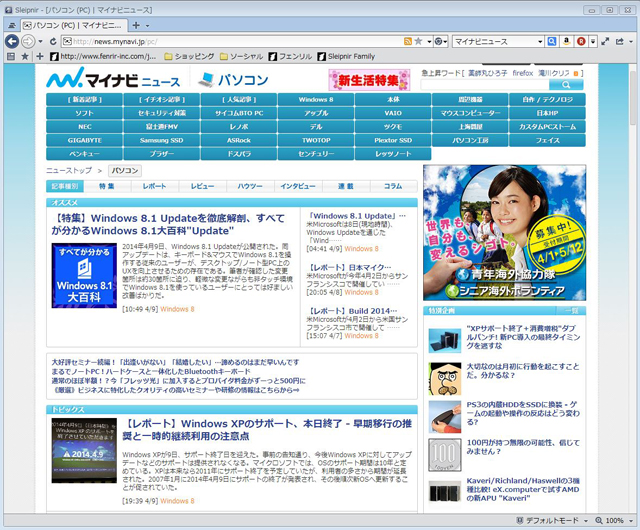Expand the navigation history dropdown arrow
Viewport: 640px width, 530px height.
click(x=40, y=42)
